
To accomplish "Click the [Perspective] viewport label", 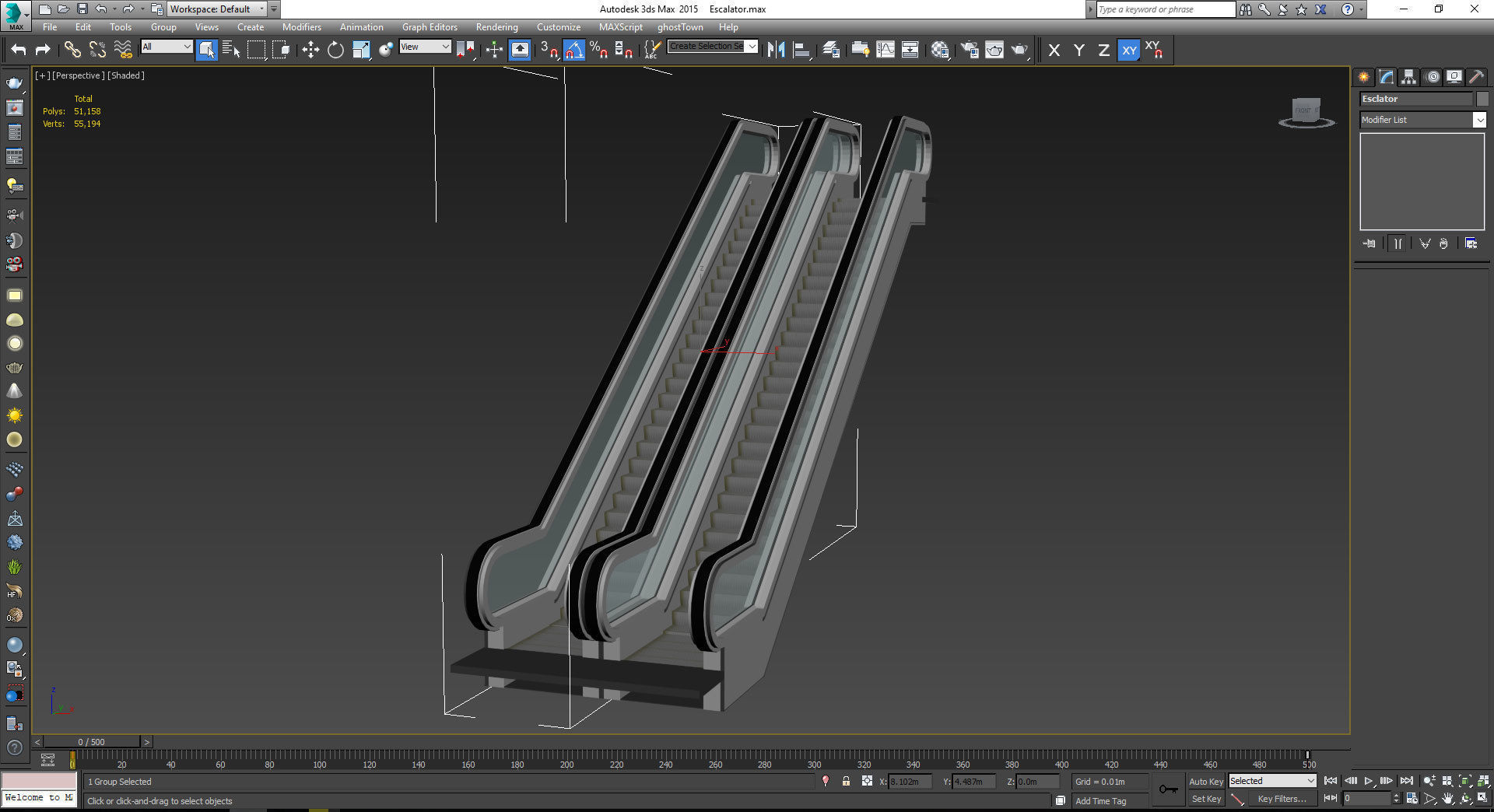I will (78, 75).
